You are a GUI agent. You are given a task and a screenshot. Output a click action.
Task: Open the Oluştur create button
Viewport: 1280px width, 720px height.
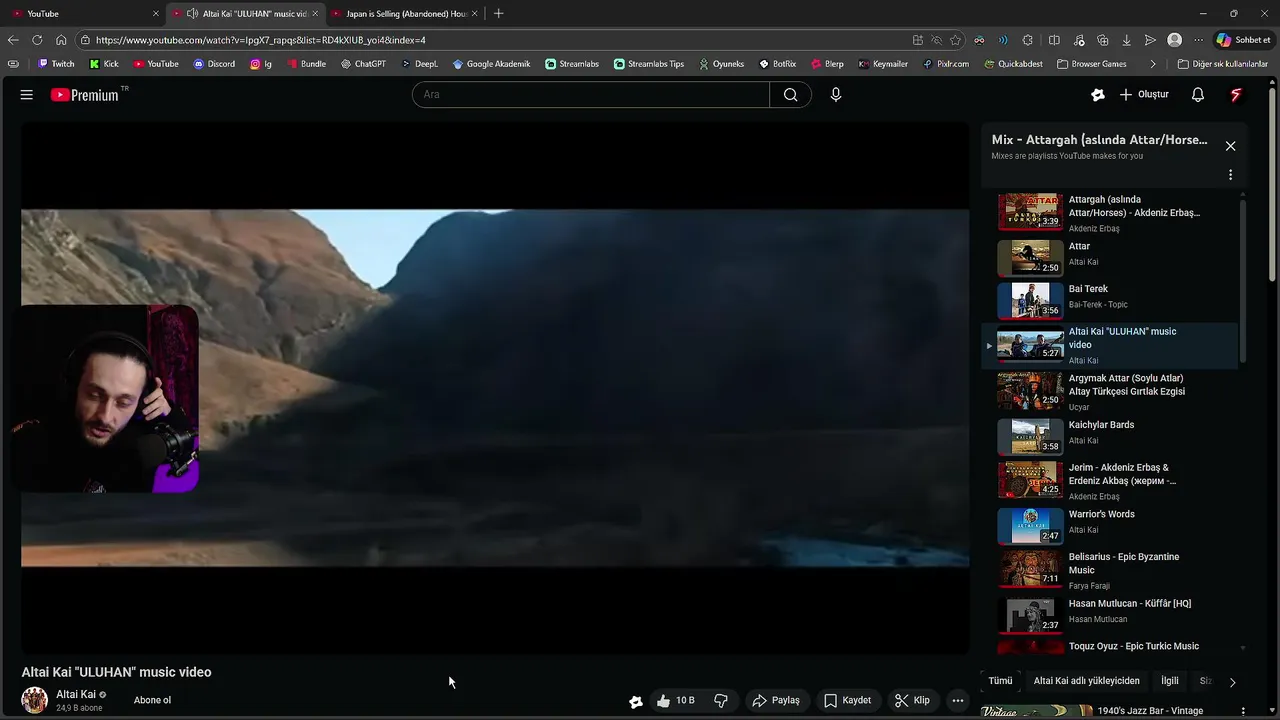(x=1144, y=95)
